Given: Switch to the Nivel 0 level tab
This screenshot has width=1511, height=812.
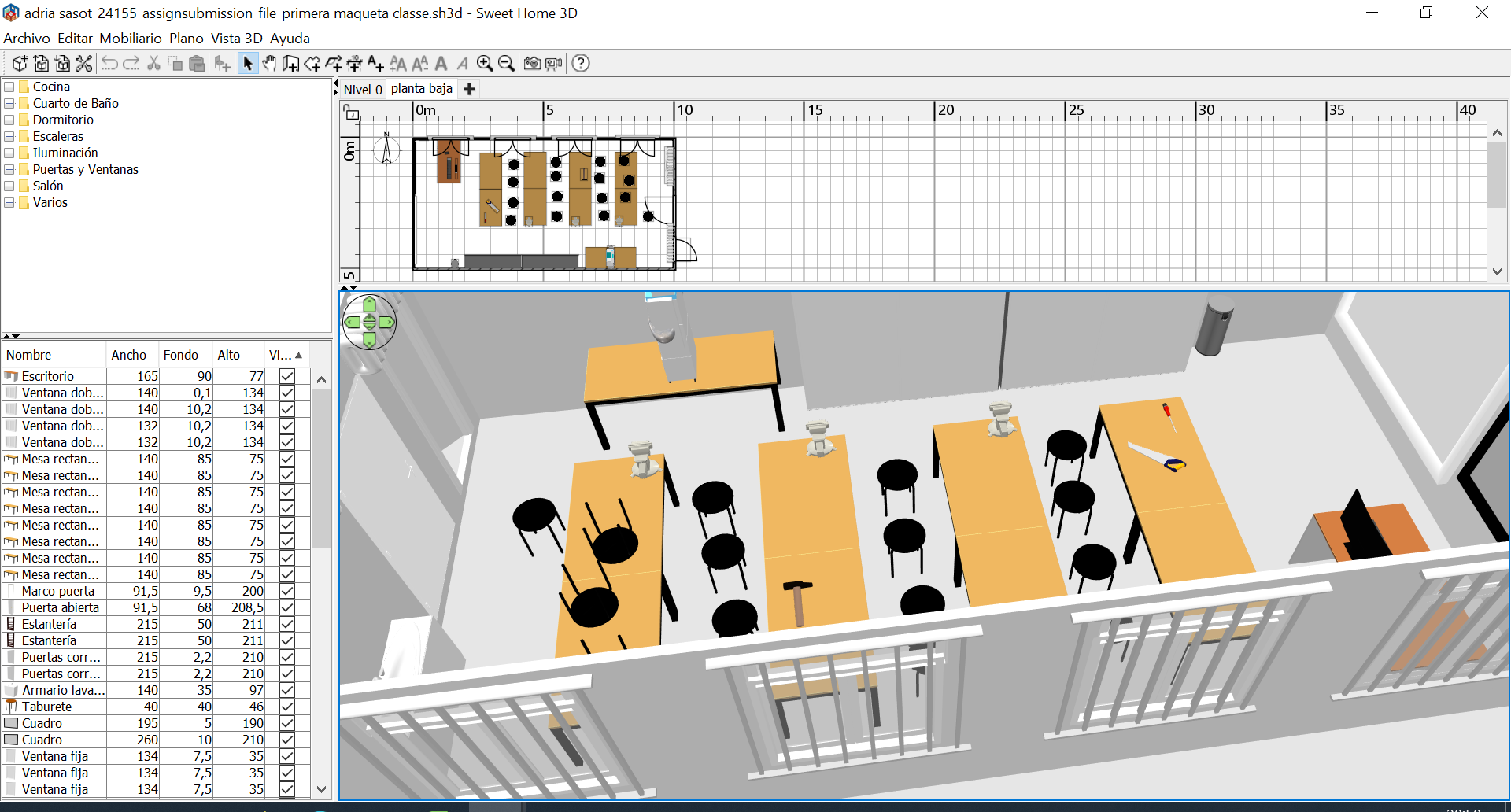Looking at the screenshot, I should [x=363, y=90].
